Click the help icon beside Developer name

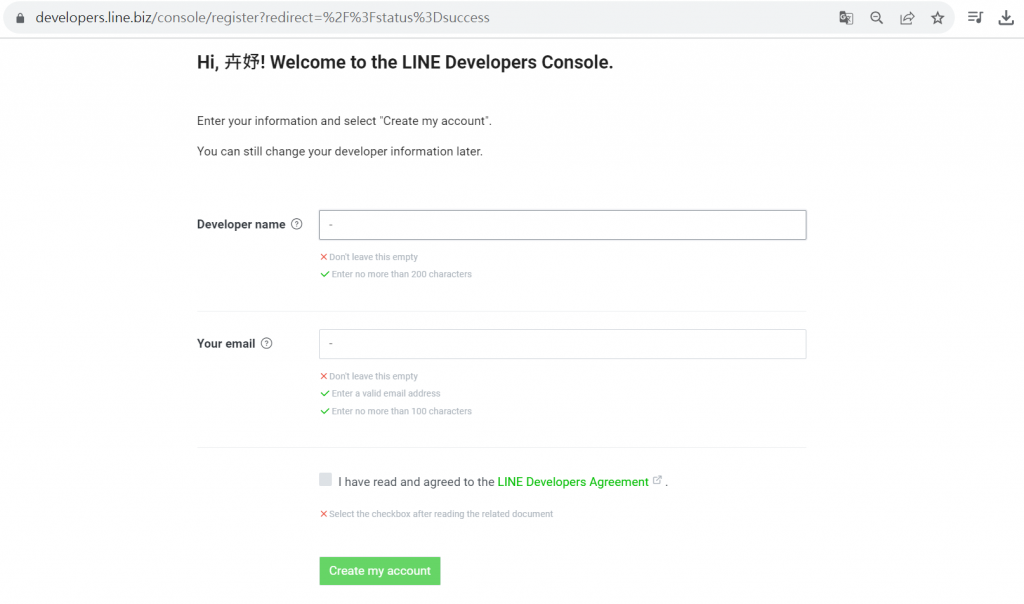296,224
